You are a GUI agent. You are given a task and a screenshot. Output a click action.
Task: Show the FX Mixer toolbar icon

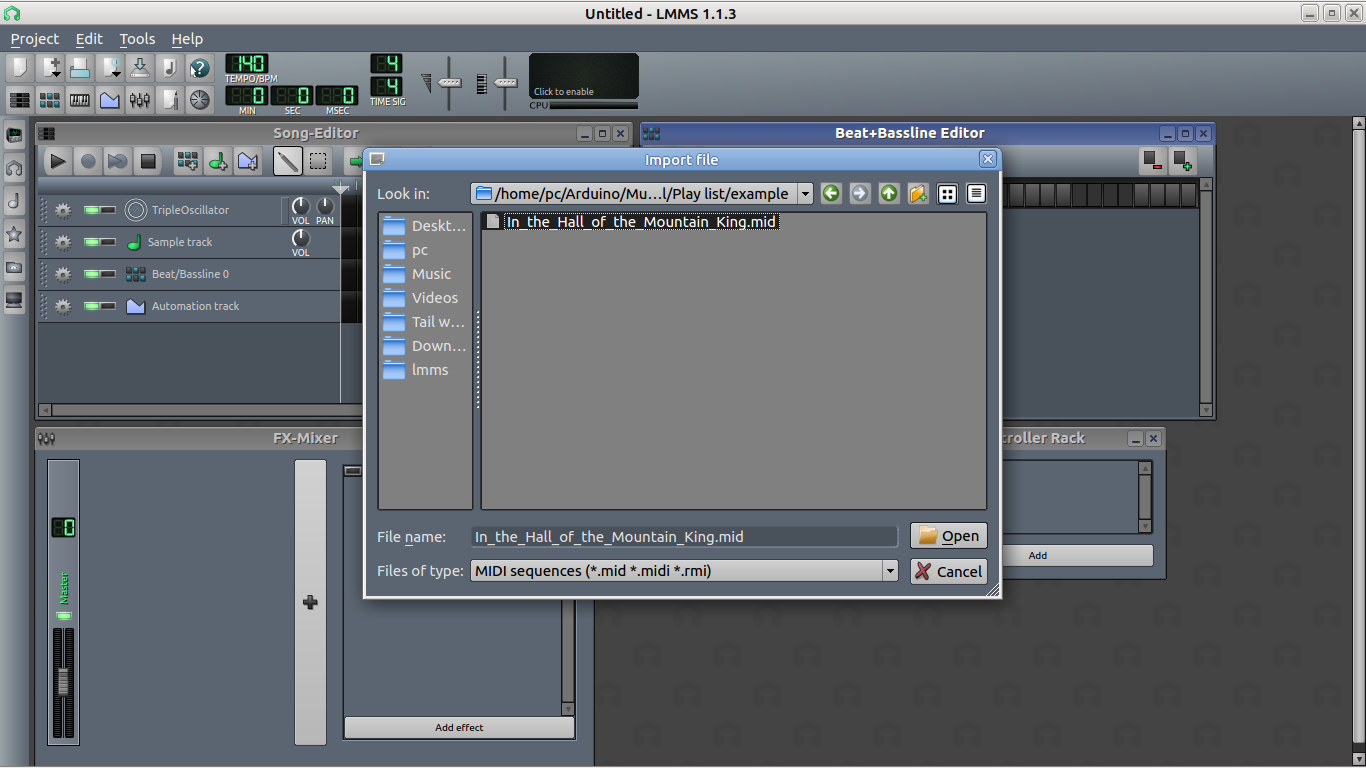(140, 99)
